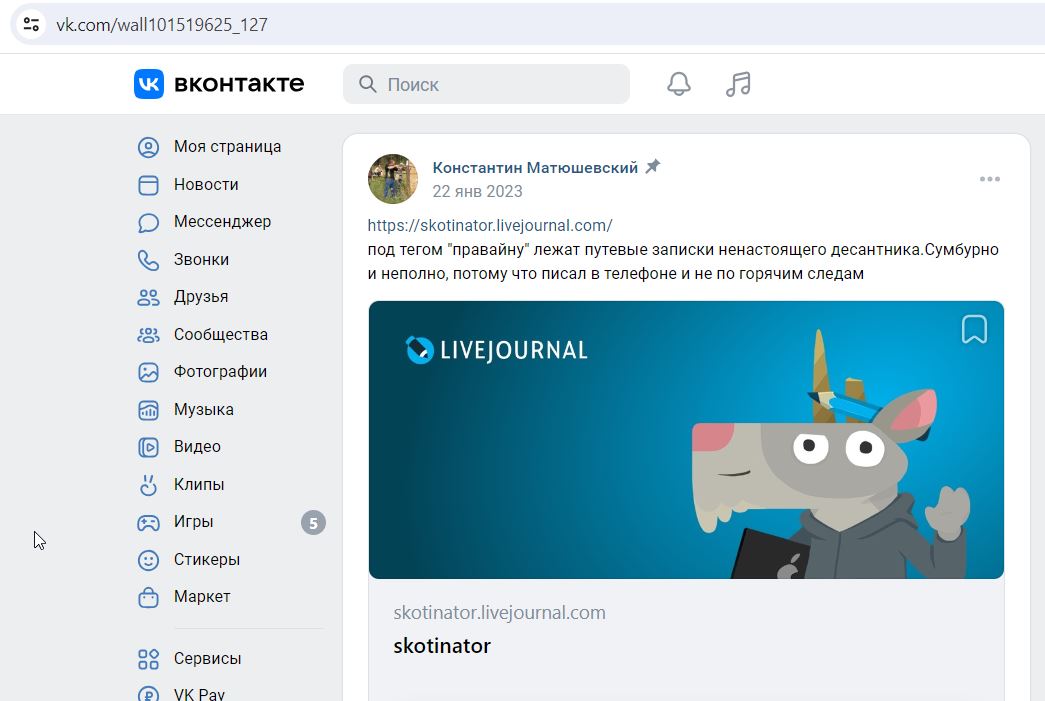Open the skotinator.livejournal.com URL in post
Screen dimensions: 1045x701
(490, 226)
